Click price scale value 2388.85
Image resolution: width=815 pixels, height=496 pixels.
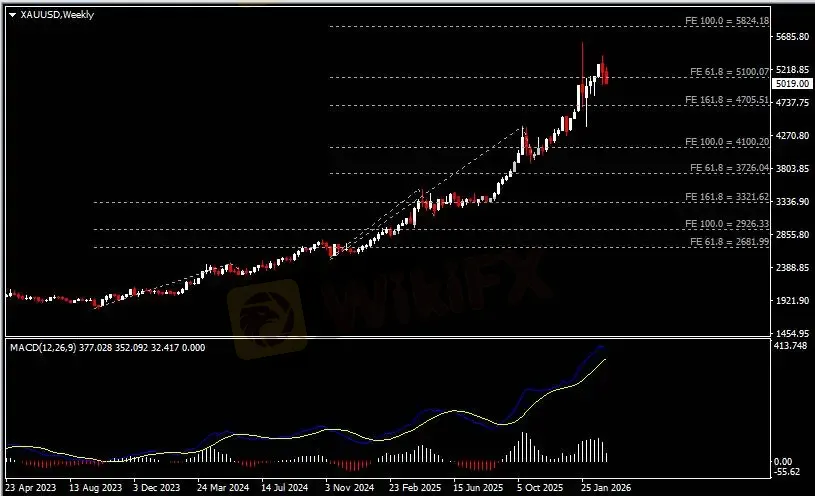[792, 267]
